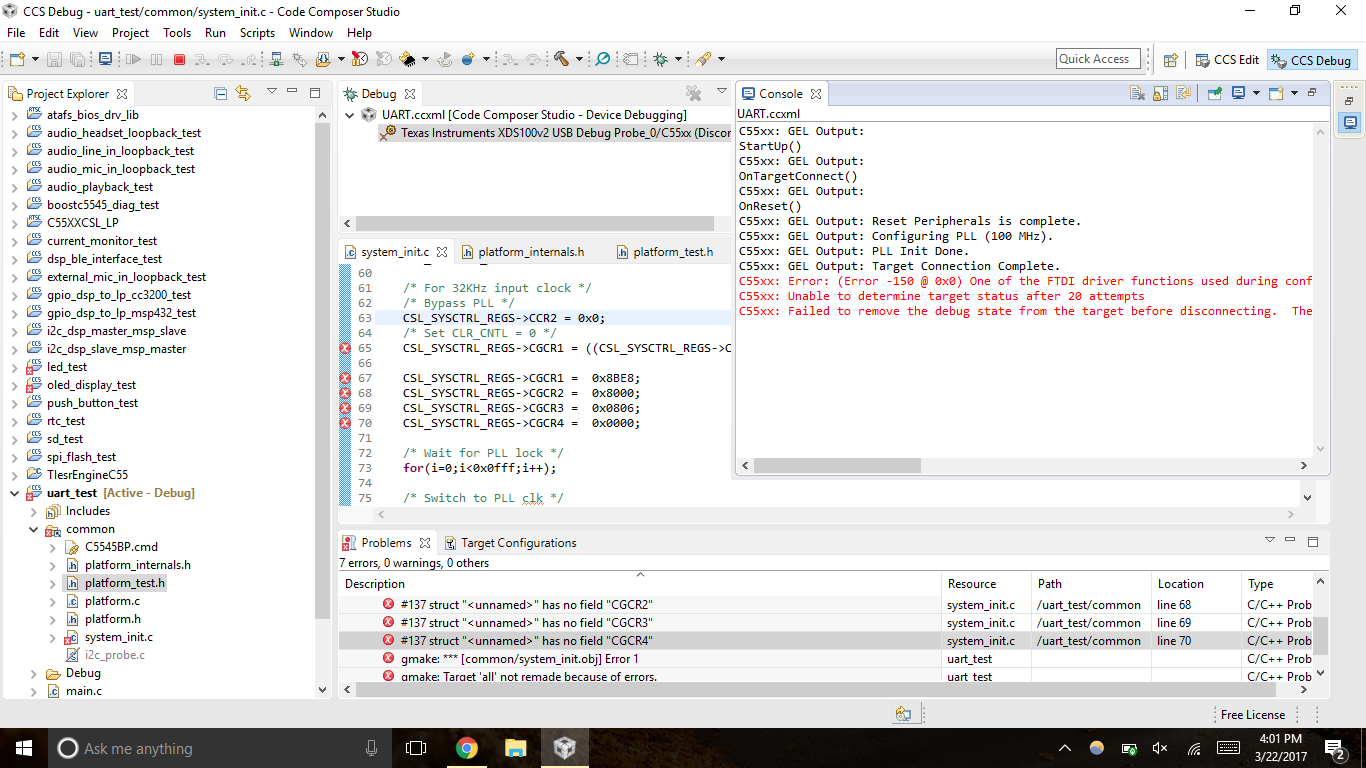Viewport: 1366px width, 768px height.
Task: Open Chrome from the taskbar
Action: (467, 747)
